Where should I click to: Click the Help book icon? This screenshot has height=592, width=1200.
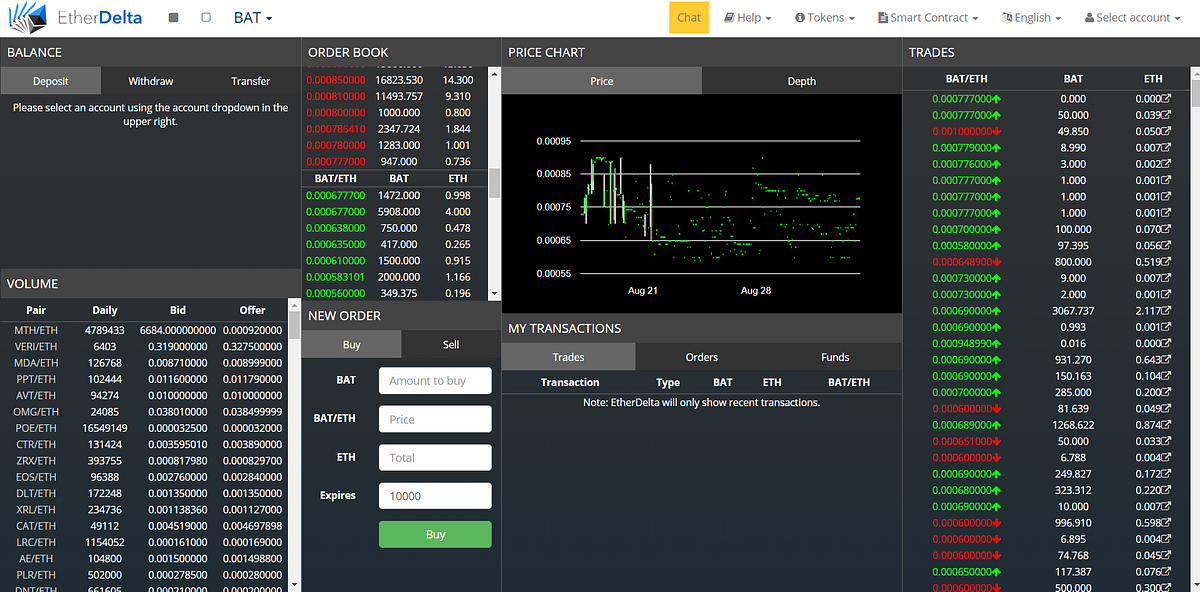pos(730,17)
